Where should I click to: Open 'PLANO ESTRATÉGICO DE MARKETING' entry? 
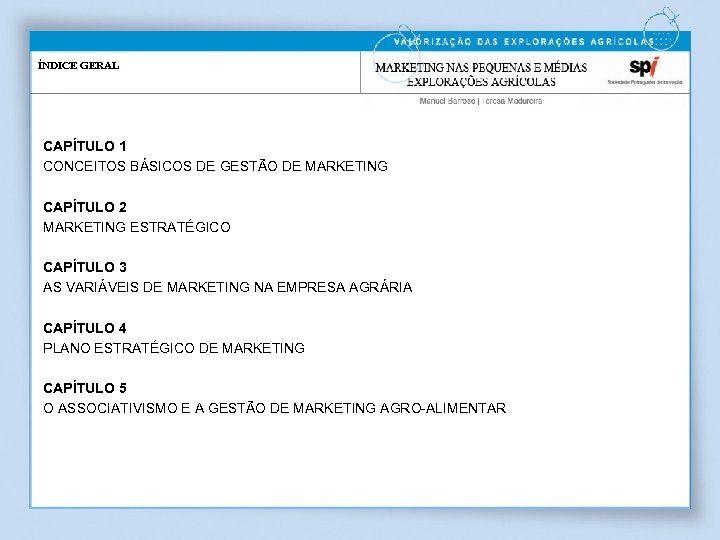(x=174, y=348)
